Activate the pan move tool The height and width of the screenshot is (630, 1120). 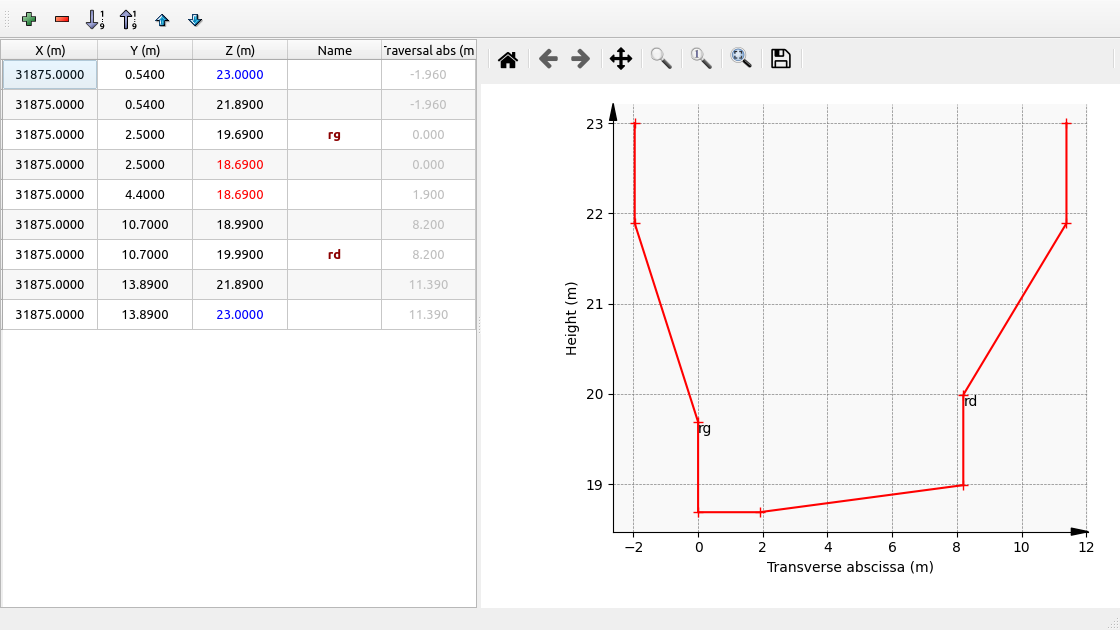click(620, 59)
